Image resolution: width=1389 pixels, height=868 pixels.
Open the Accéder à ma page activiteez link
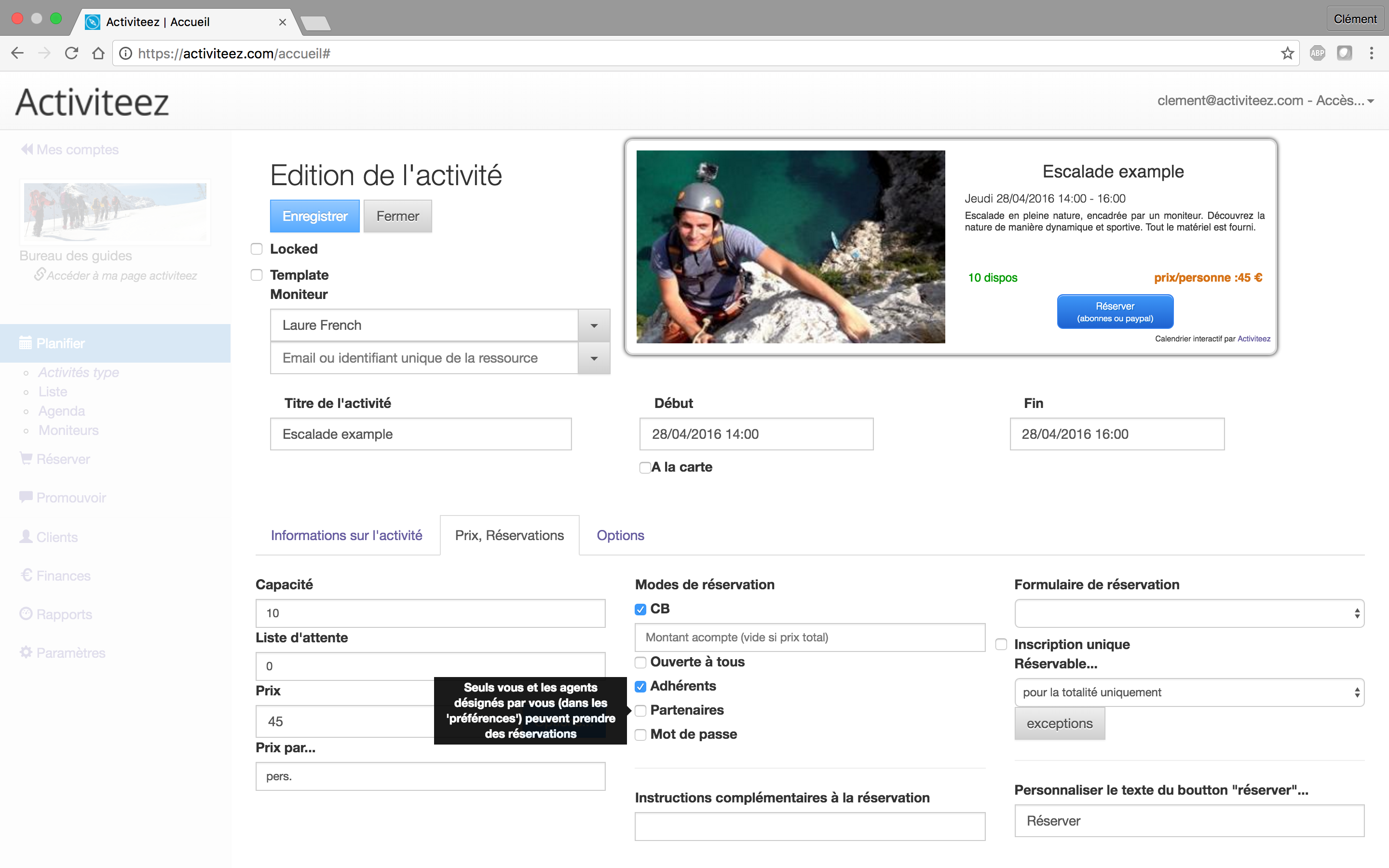click(x=122, y=275)
